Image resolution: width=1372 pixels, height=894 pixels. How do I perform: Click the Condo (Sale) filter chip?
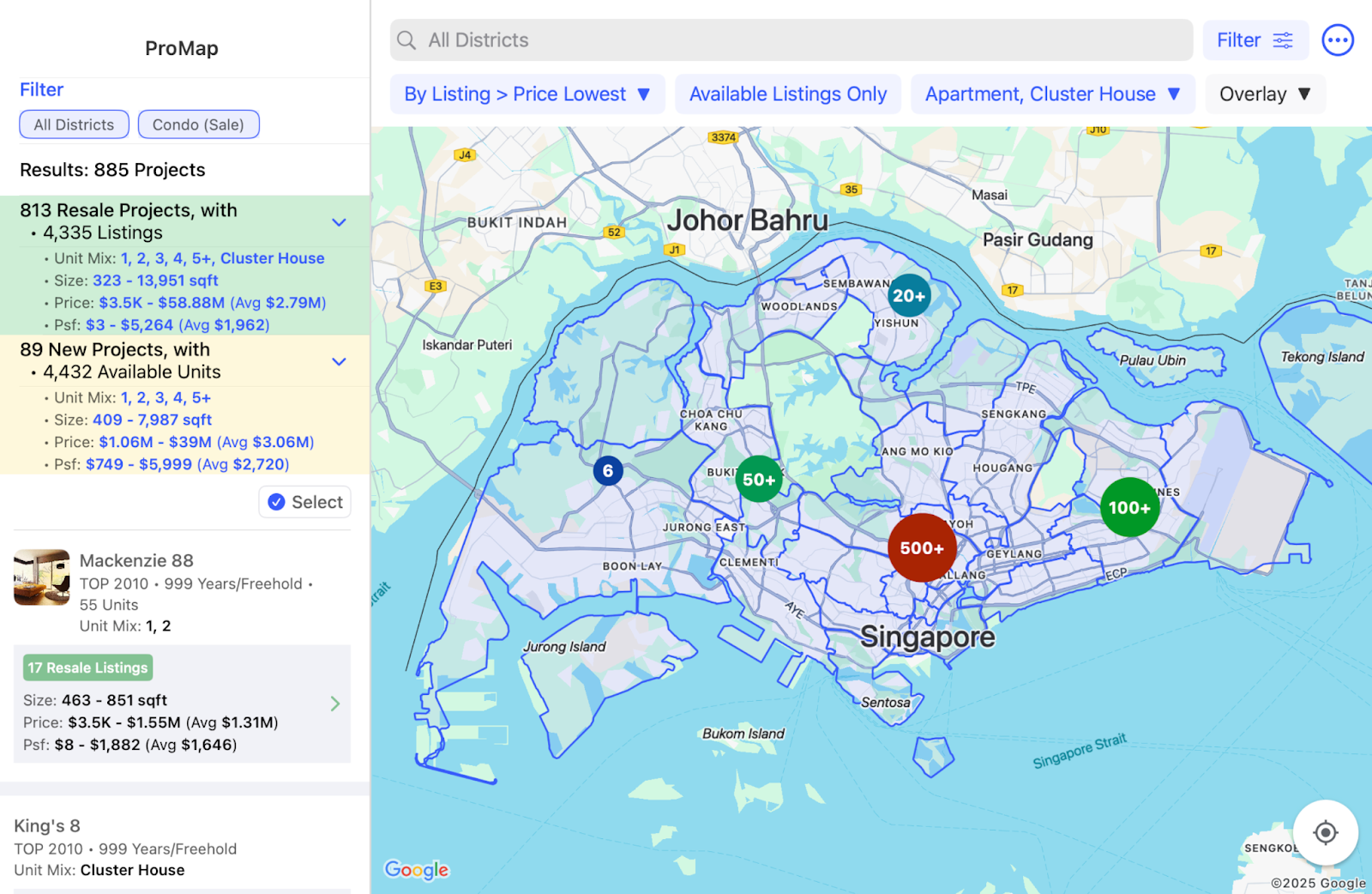(198, 124)
